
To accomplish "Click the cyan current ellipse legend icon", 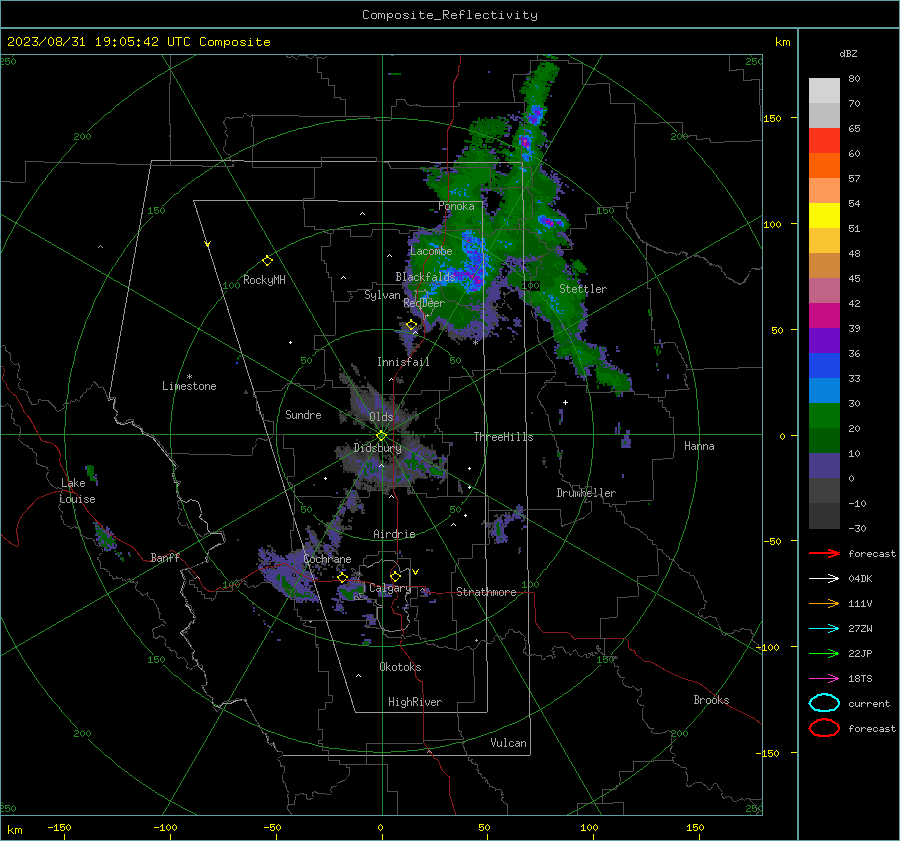I will 824,703.
